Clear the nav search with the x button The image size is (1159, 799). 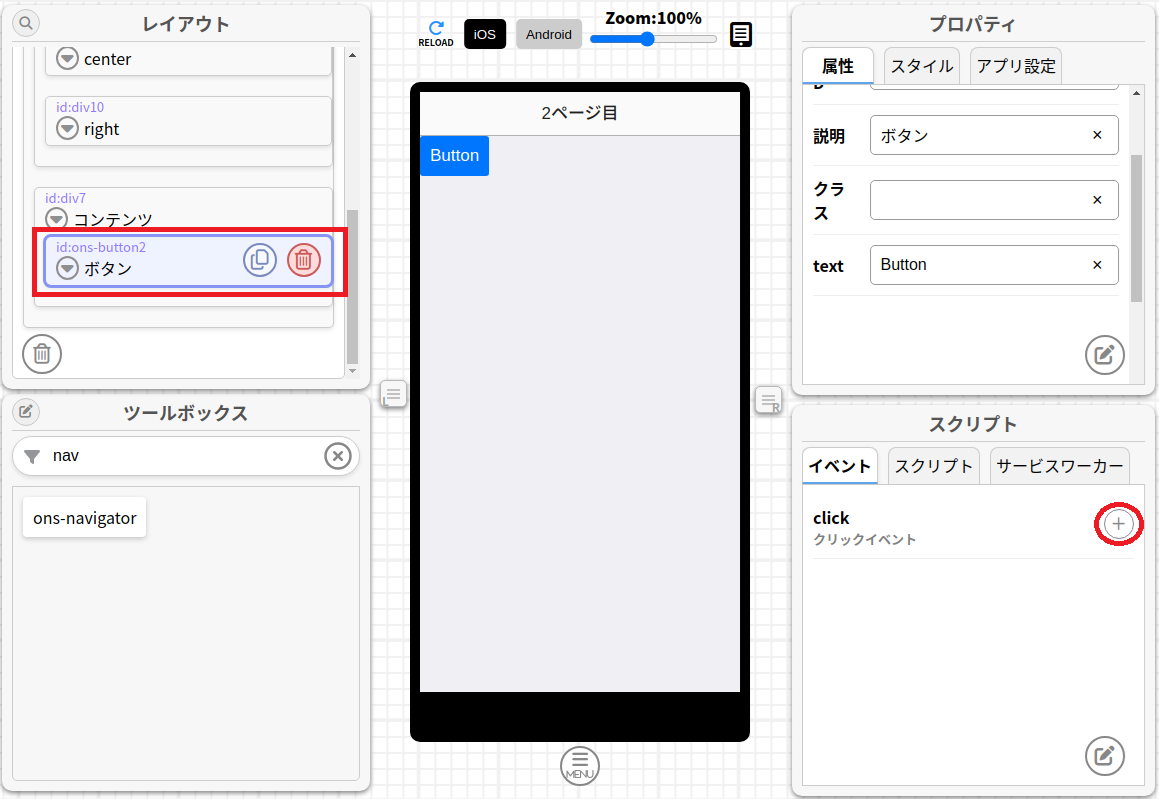click(337, 456)
